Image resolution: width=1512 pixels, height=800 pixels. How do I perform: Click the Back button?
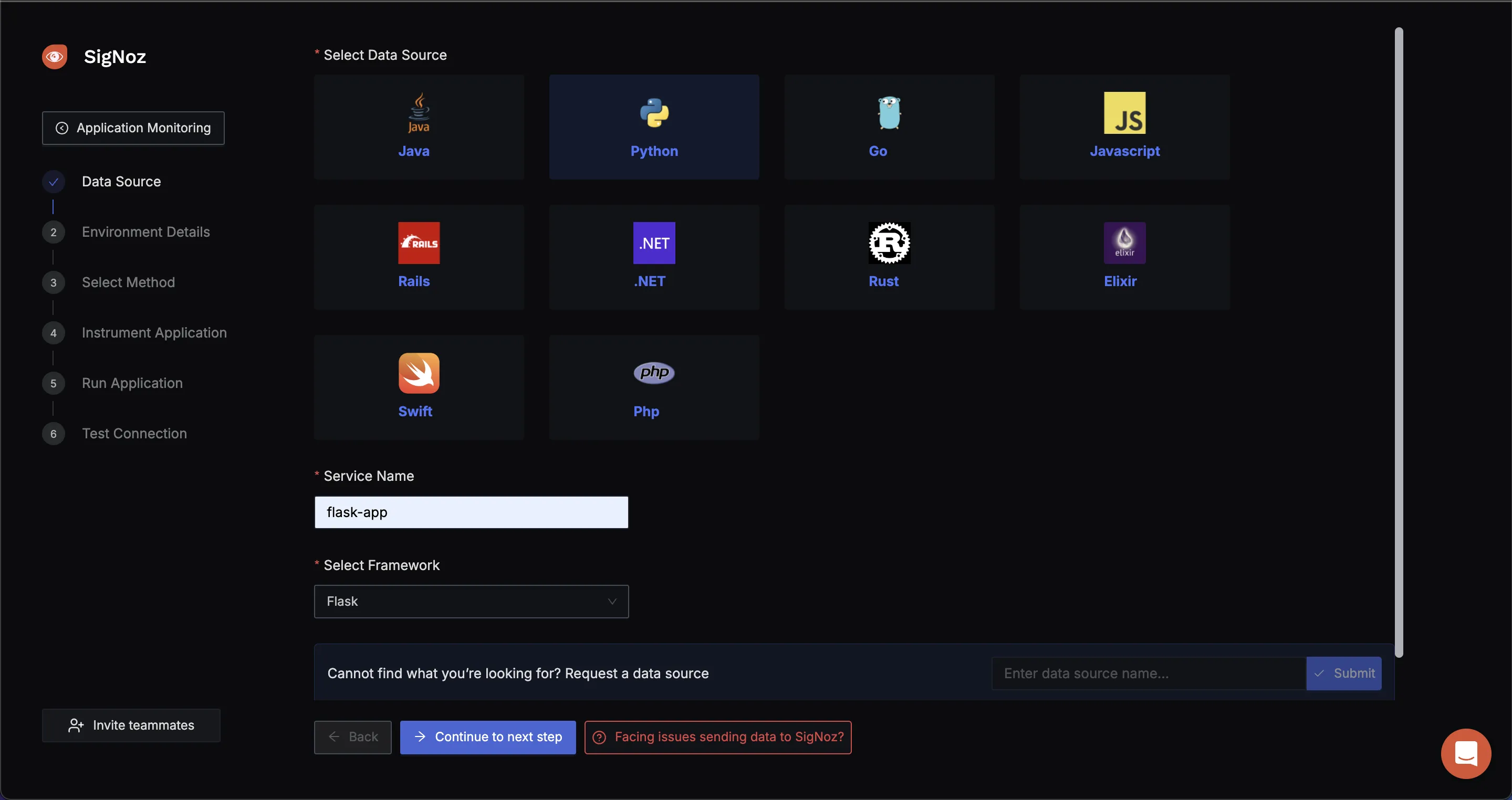(x=352, y=737)
